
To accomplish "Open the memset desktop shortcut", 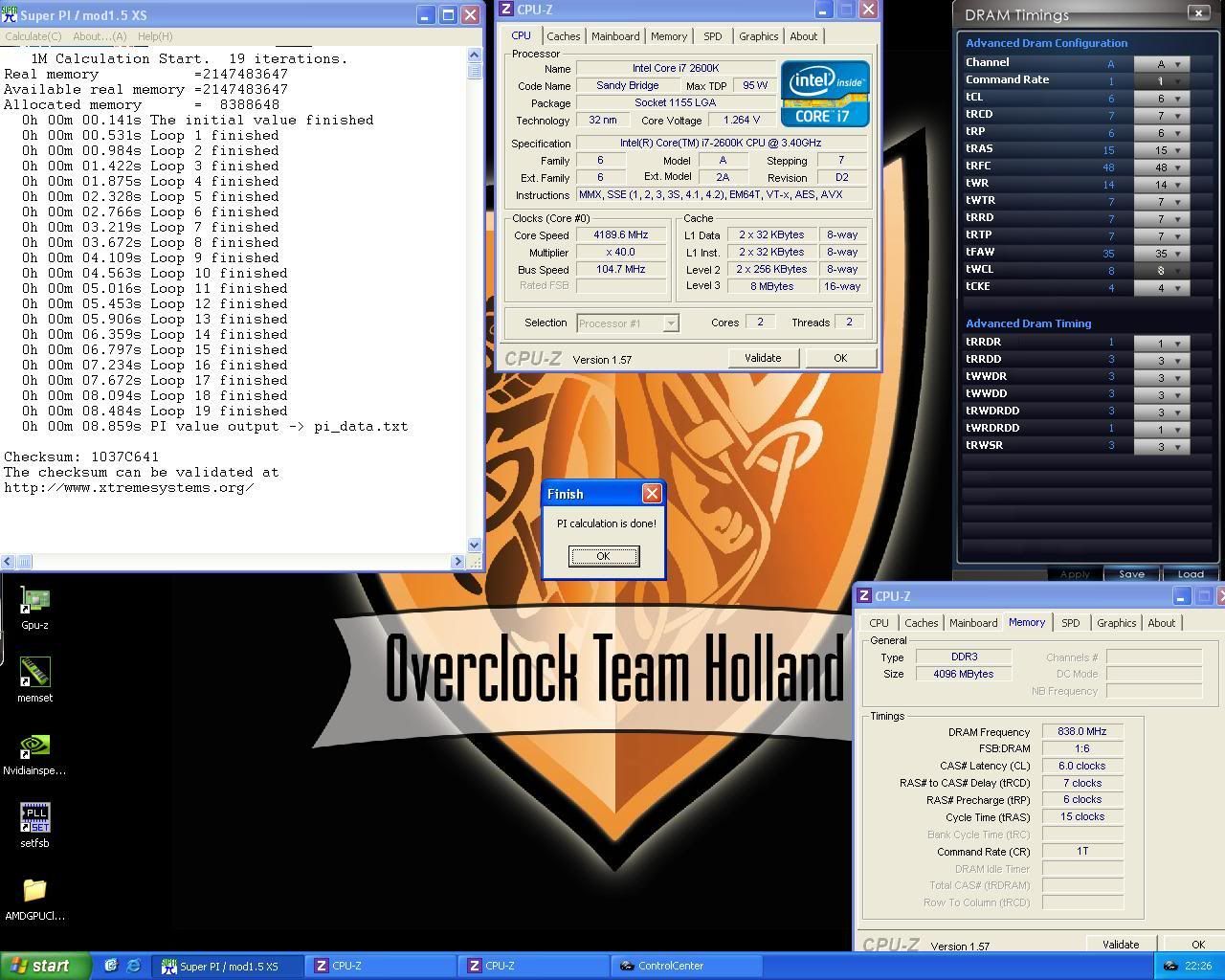I will (34, 680).
